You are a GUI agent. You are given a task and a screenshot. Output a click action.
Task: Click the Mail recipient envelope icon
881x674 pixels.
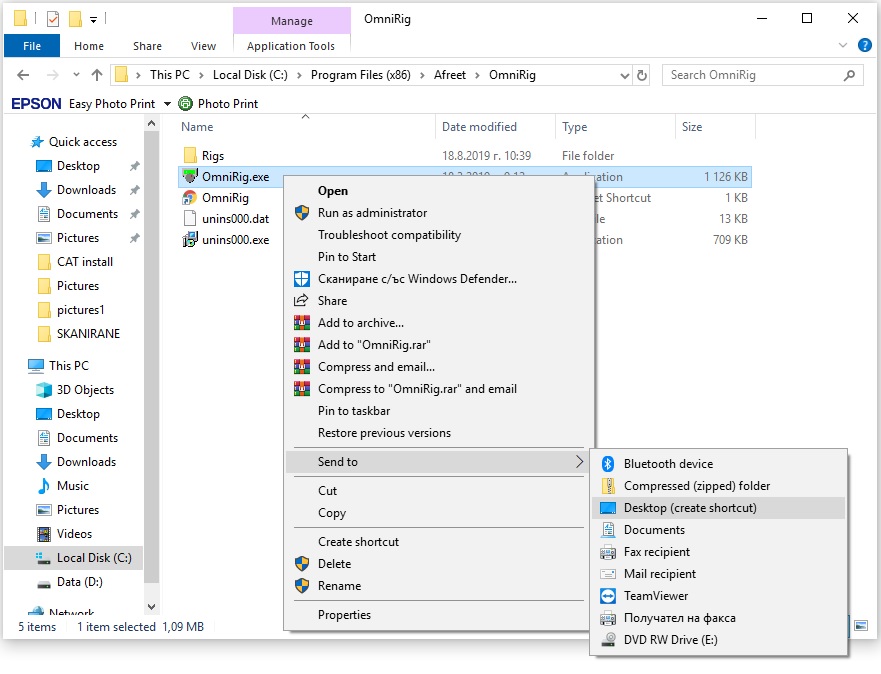(608, 574)
